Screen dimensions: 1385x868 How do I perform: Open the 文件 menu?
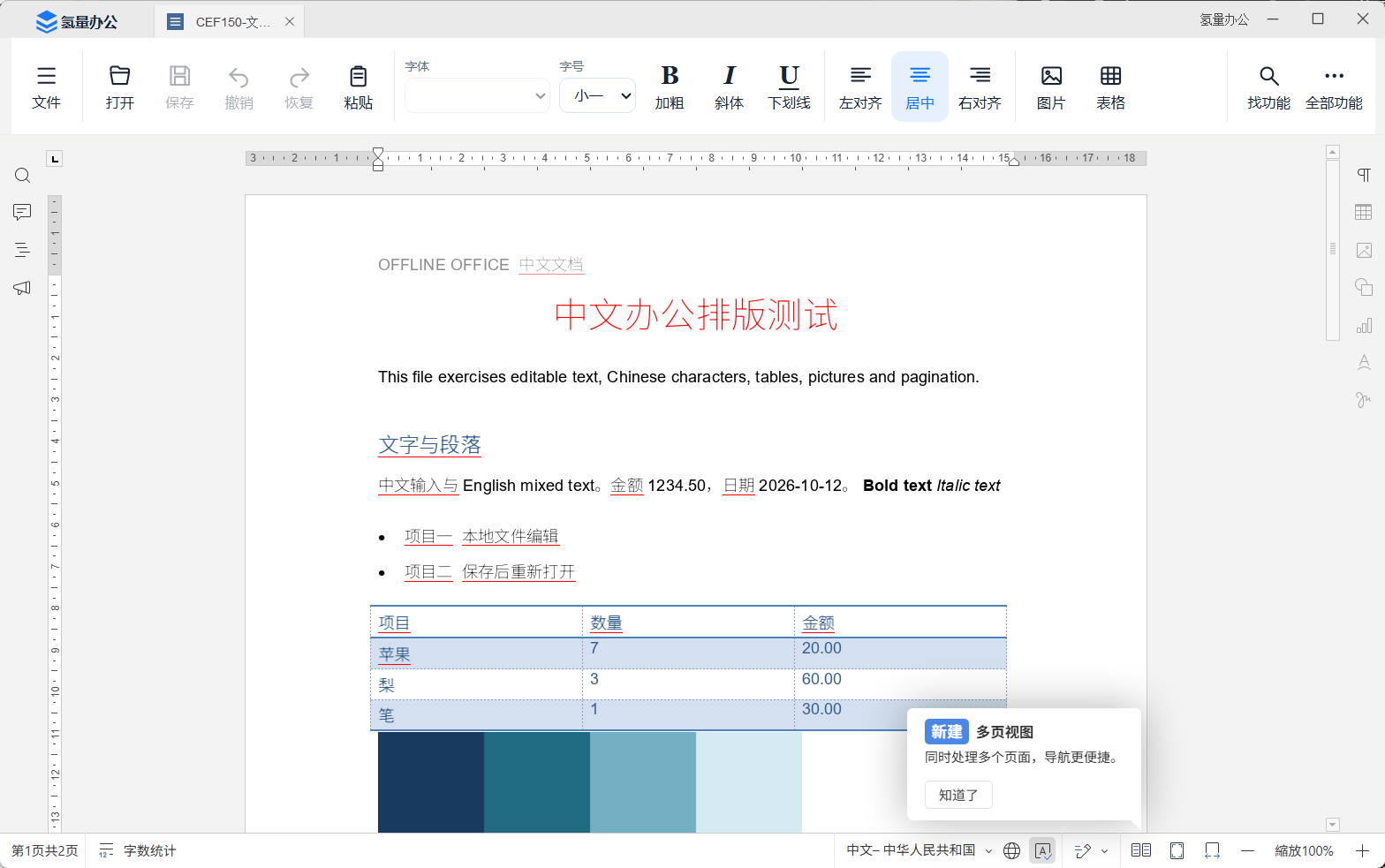pyautogui.click(x=46, y=87)
